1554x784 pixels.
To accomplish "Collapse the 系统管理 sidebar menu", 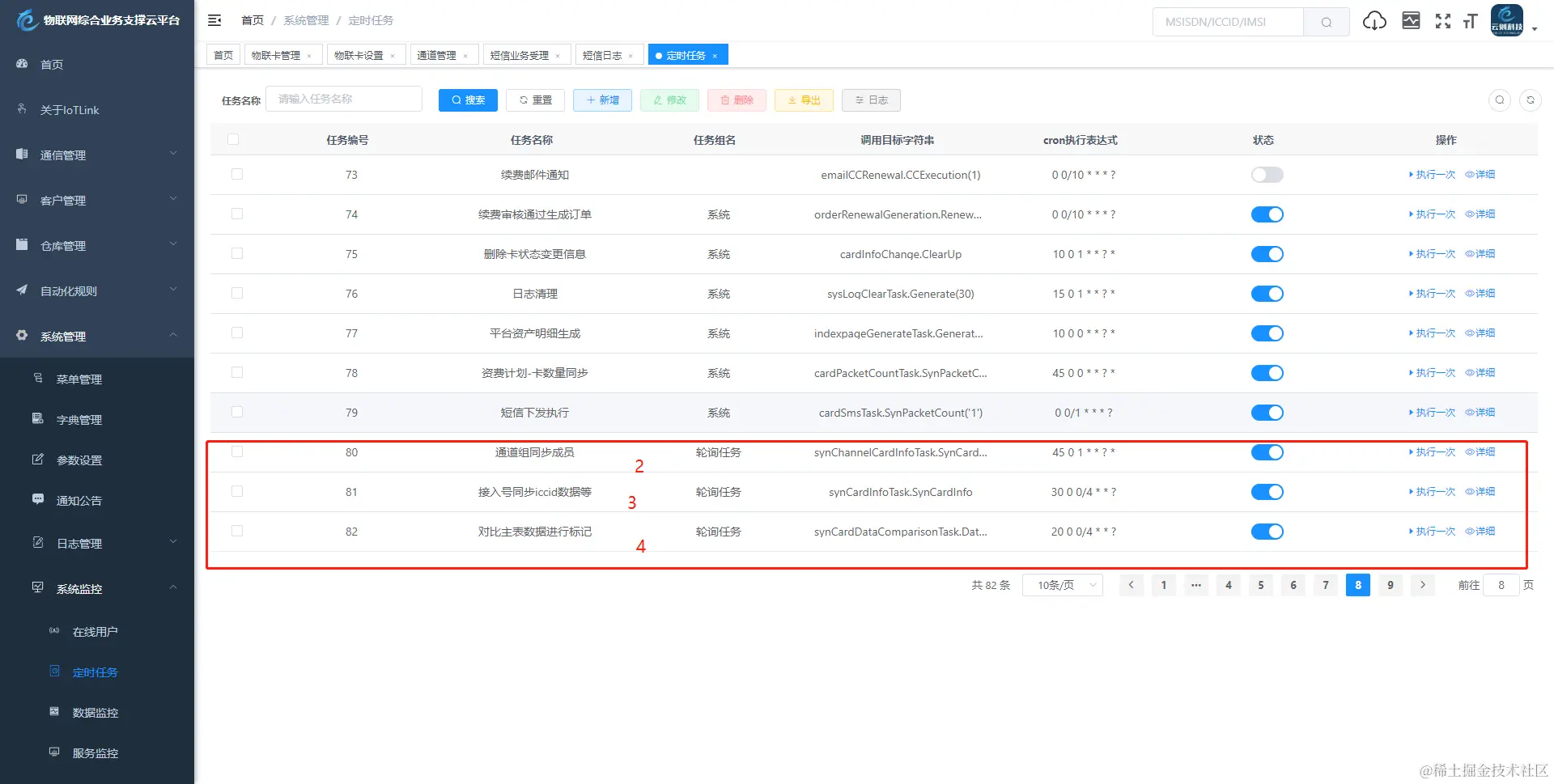I will coord(97,336).
